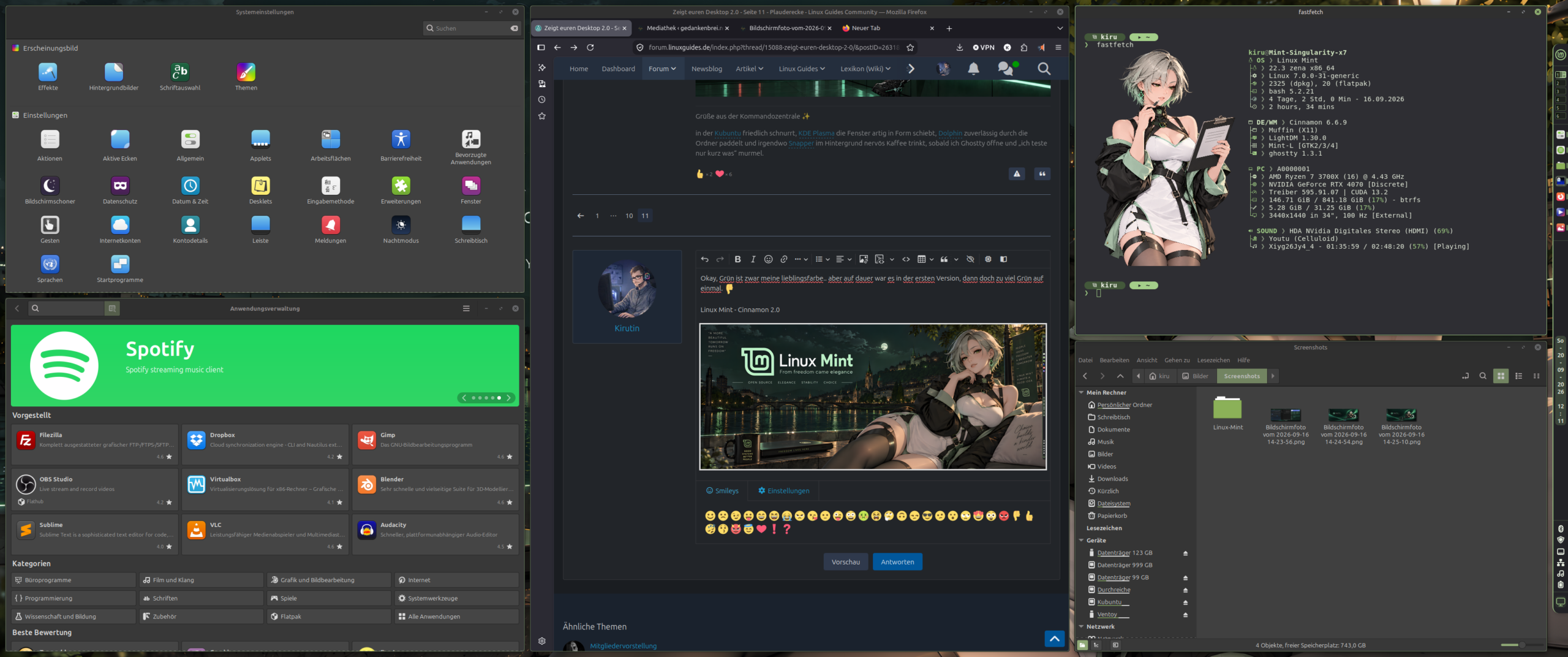
Task: Click Suchen field in Systemeinstellungen
Action: tap(472, 28)
